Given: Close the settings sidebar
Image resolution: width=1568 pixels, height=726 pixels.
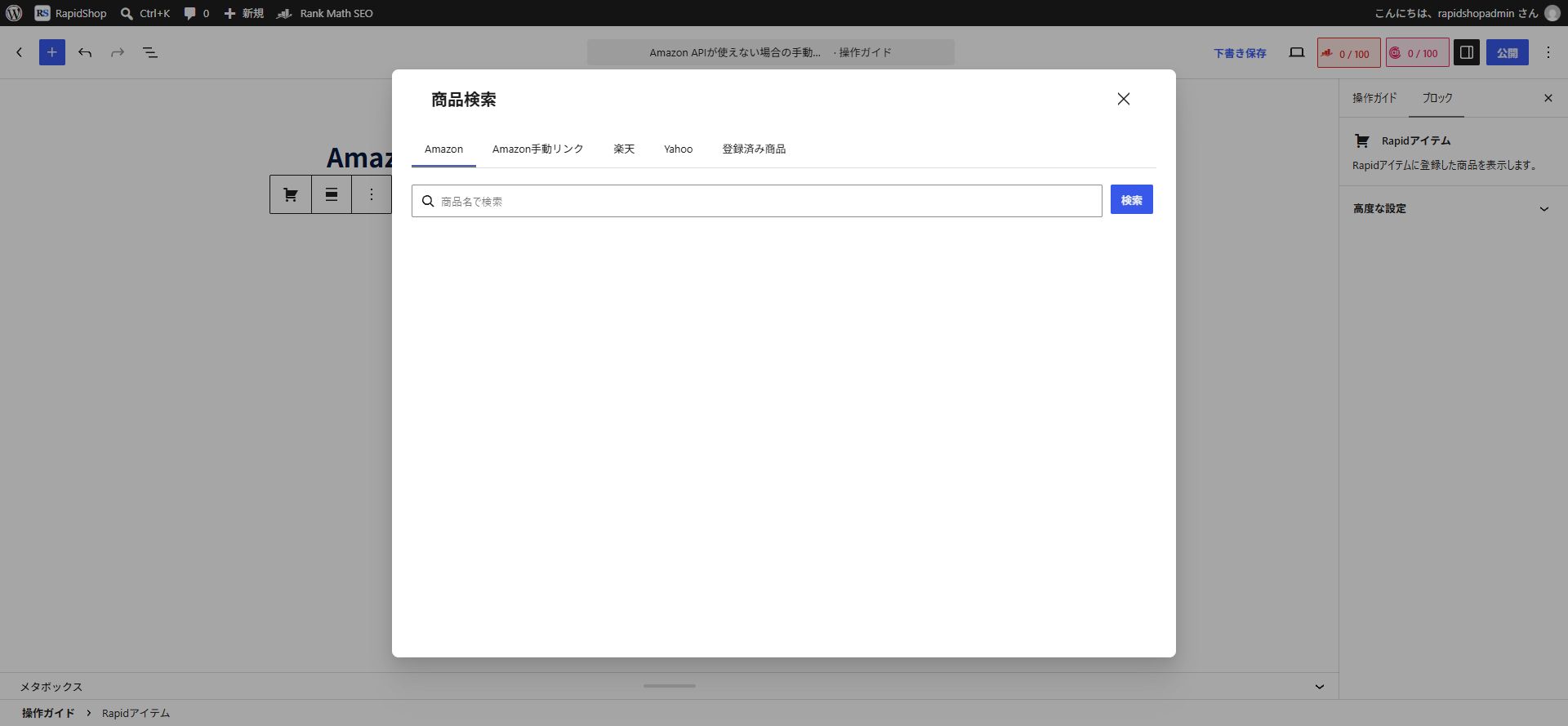Looking at the screenshot, I should (1548, 98).
